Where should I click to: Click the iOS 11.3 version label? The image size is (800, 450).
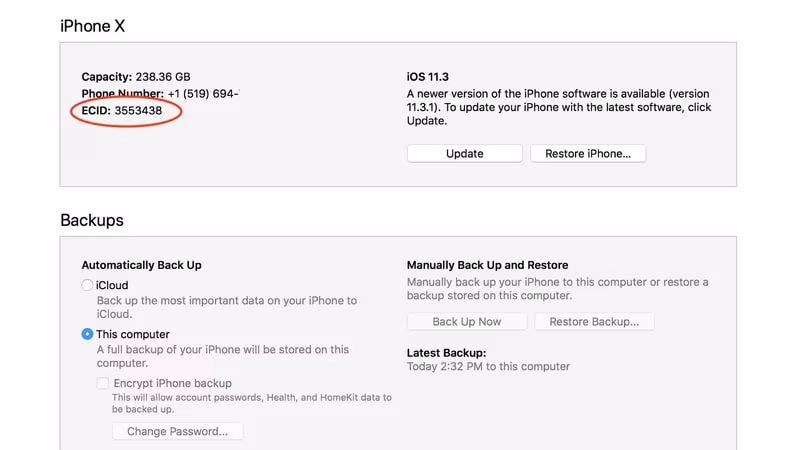(x=428, y=77)
